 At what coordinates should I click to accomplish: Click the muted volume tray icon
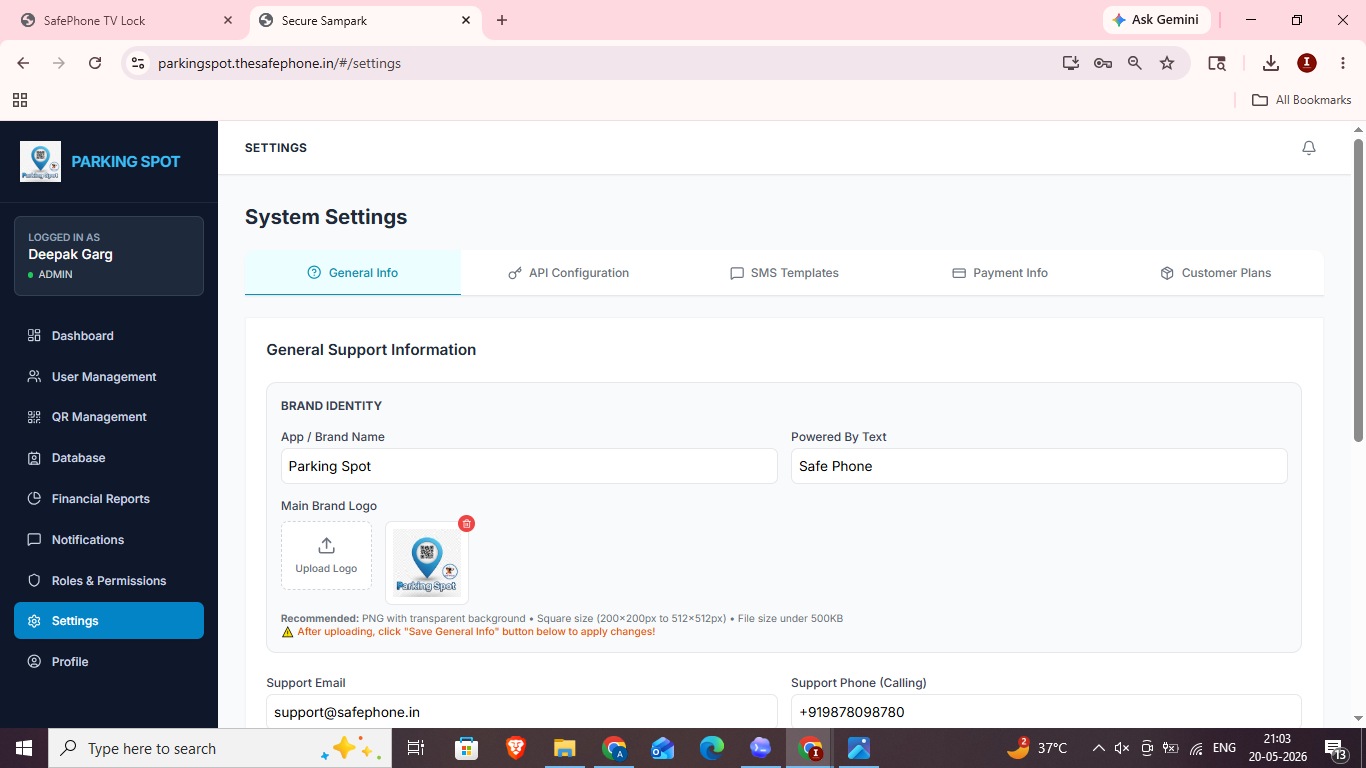click(1122, 748)
